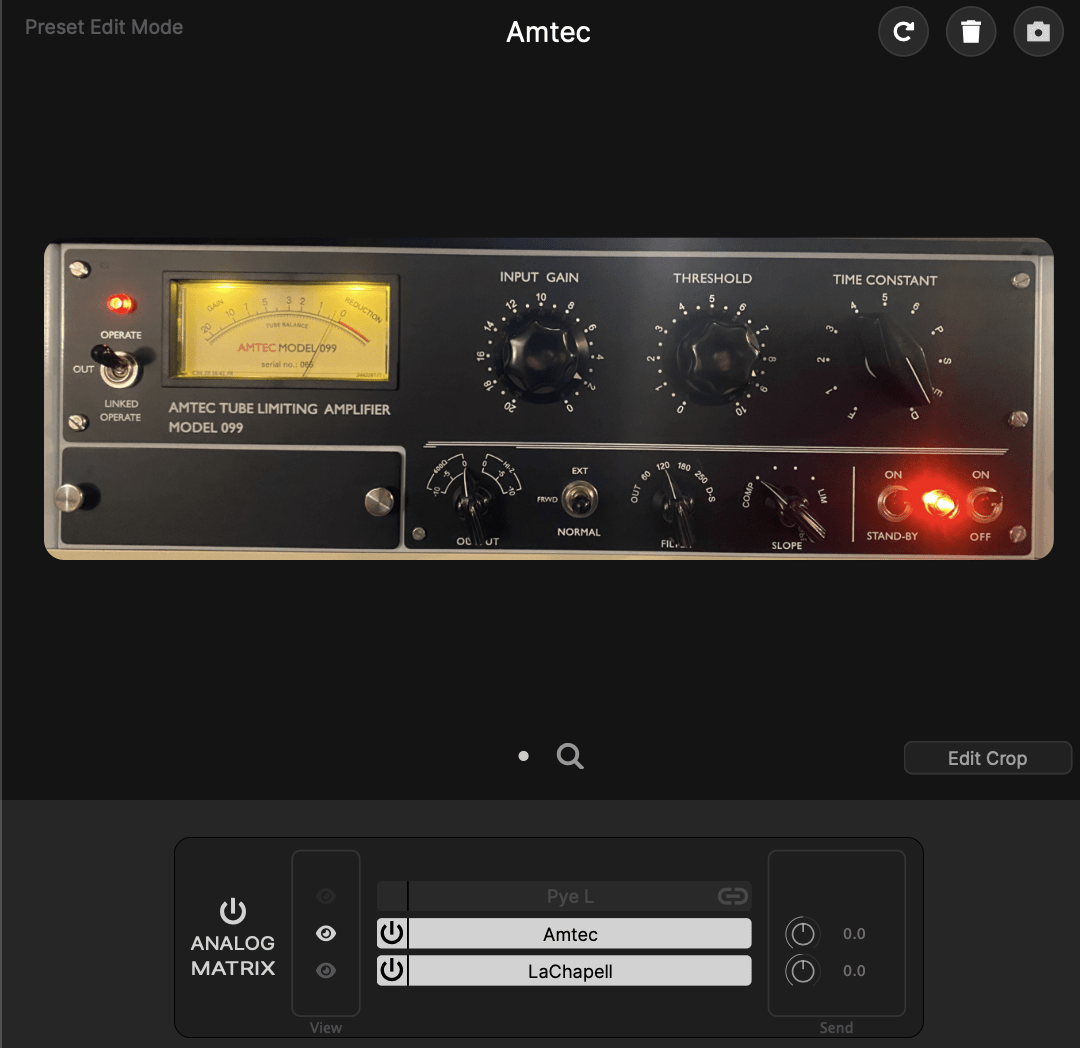The image size is (1080, 1048).
Task: Click the Edit Crop button
Action: tap(987, 758)
